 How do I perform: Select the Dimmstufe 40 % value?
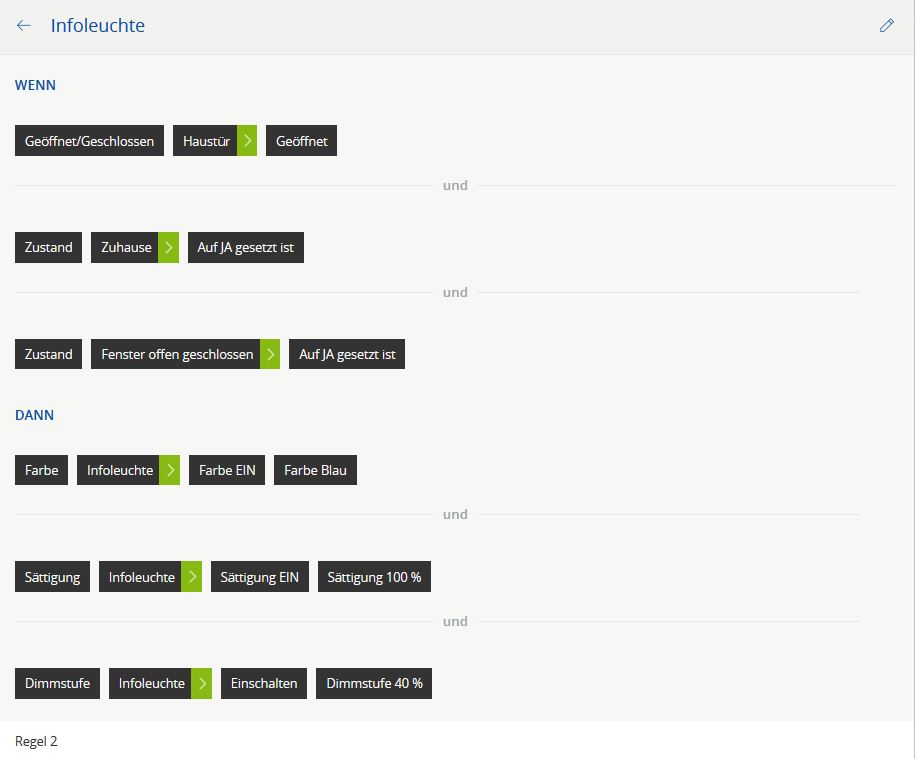pyautogui.click(x=374, y=684)
